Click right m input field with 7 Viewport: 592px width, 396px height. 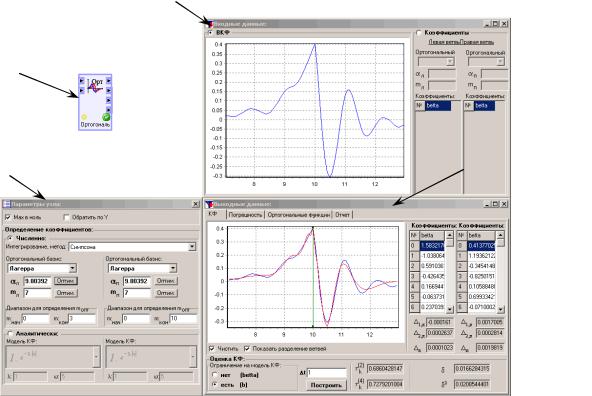(137, 293)
